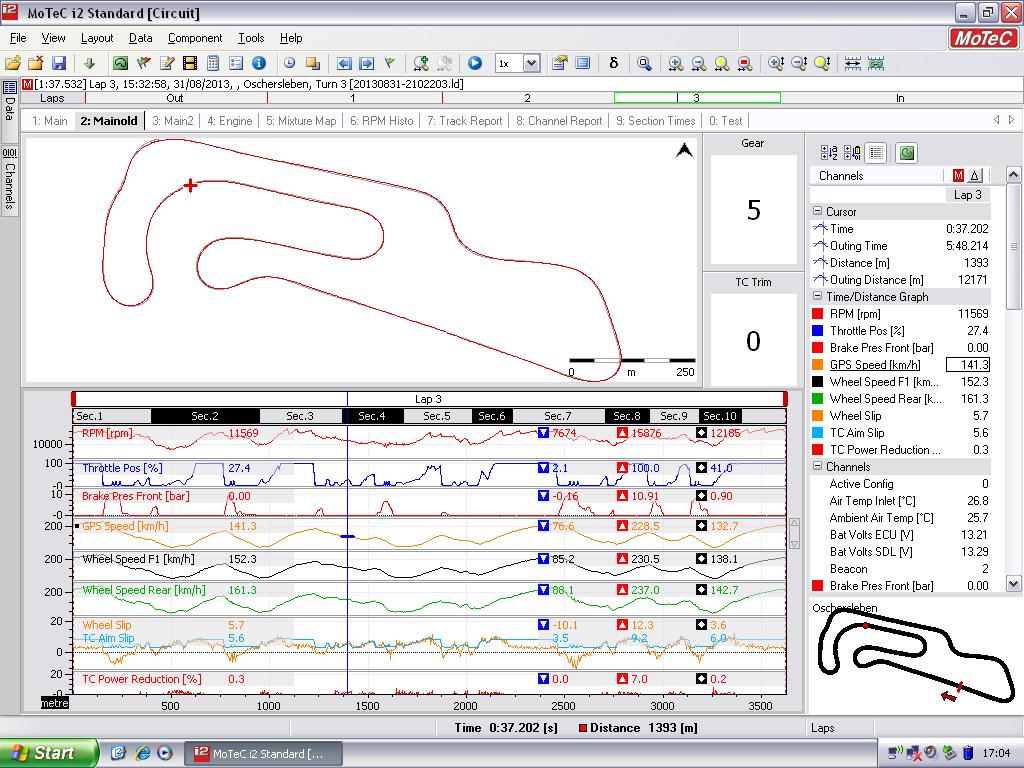
Task: Click the red RPM color swatch in channel list
Action: [819, 314]
